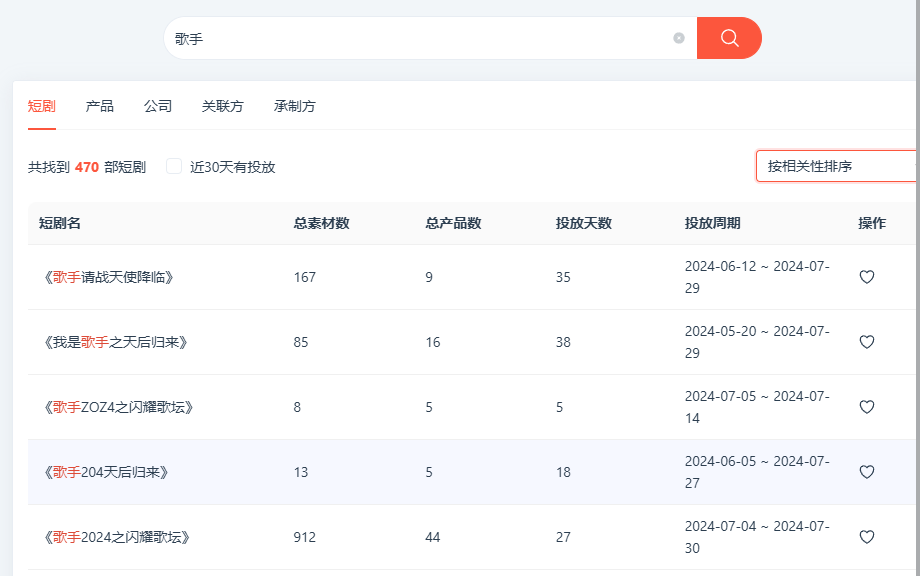The image size is (920, 576).
Task: Open the 按相关性排序 sort dropdown
Action: [838, 167]
